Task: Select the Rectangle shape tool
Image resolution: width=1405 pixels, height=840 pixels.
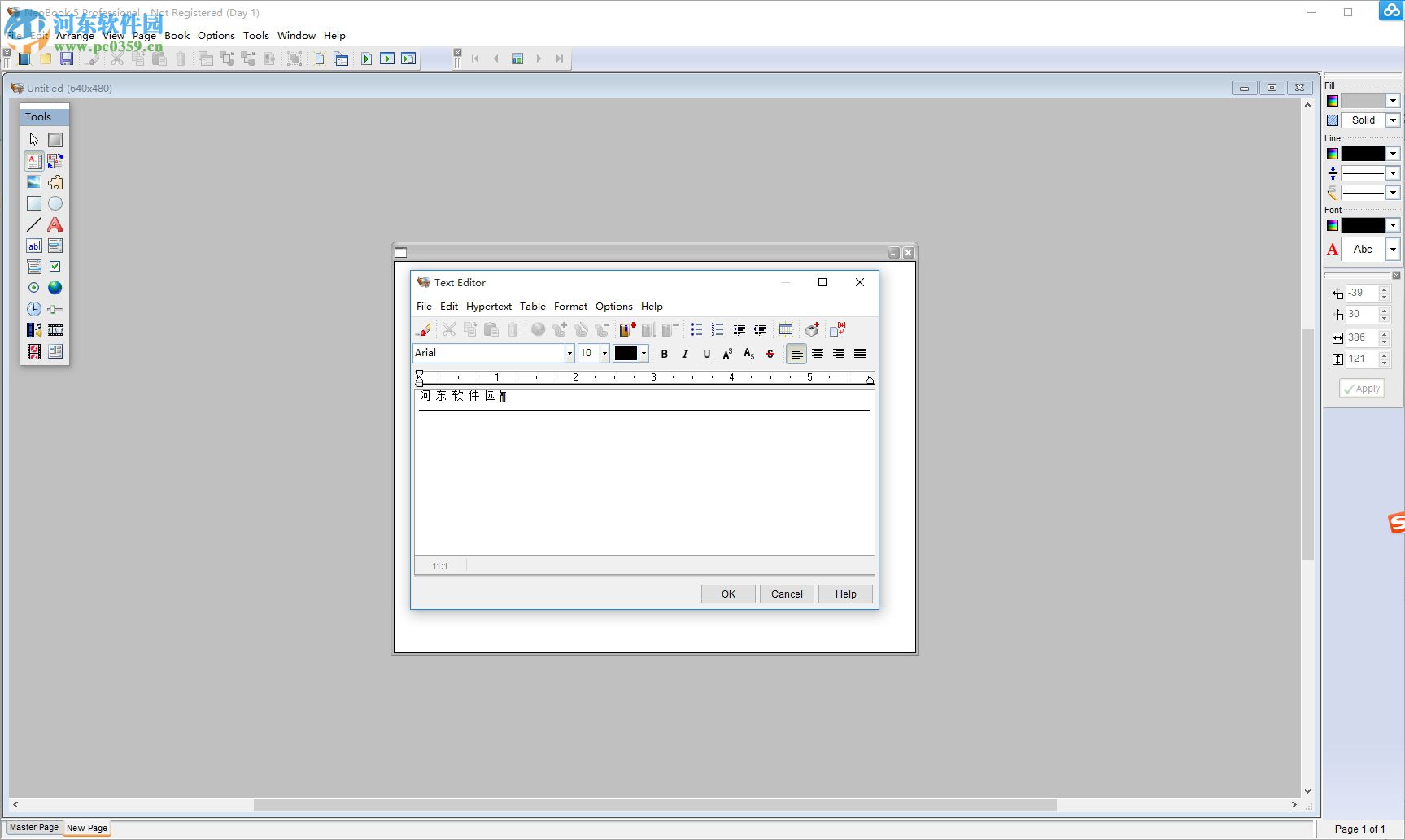Action: pos(34,203)
